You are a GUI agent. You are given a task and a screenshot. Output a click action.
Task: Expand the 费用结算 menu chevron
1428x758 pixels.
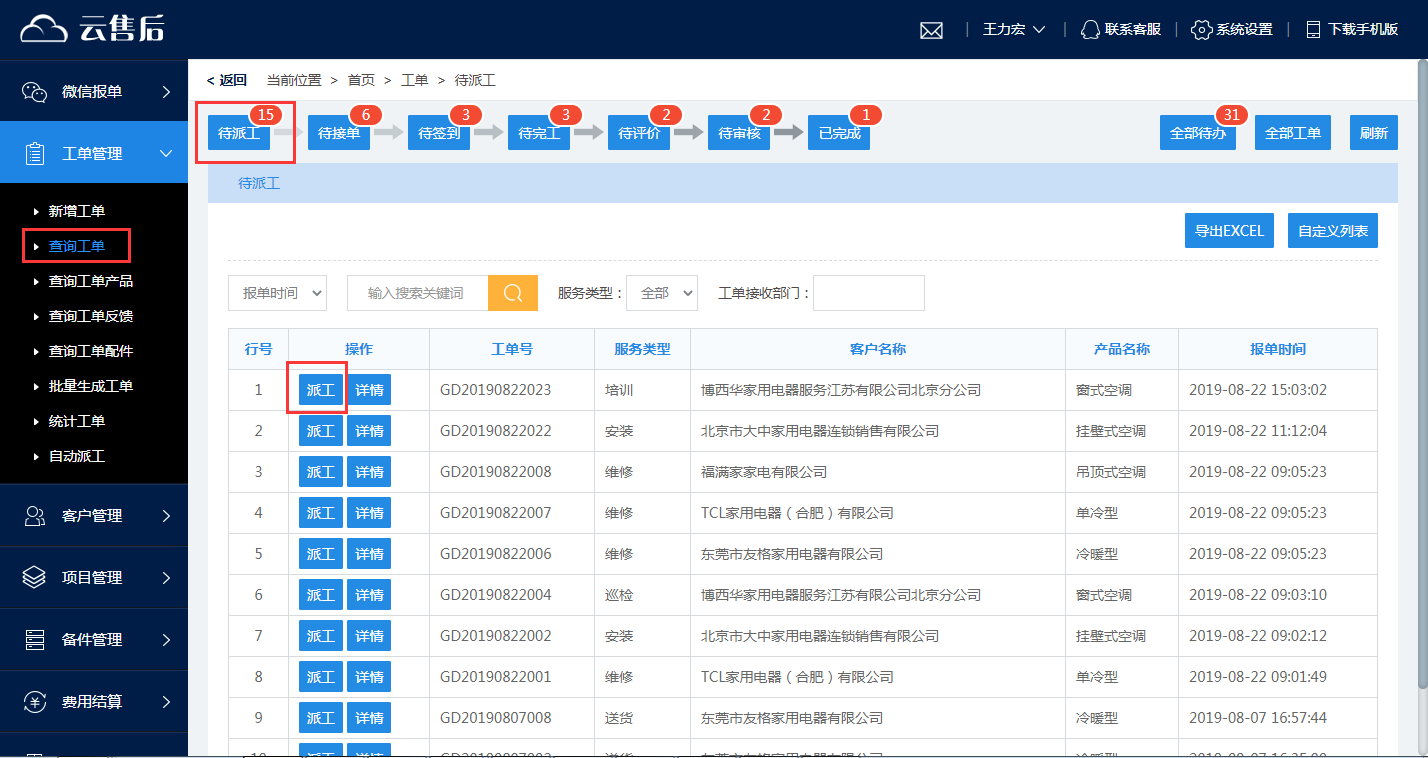click(166, 701)
